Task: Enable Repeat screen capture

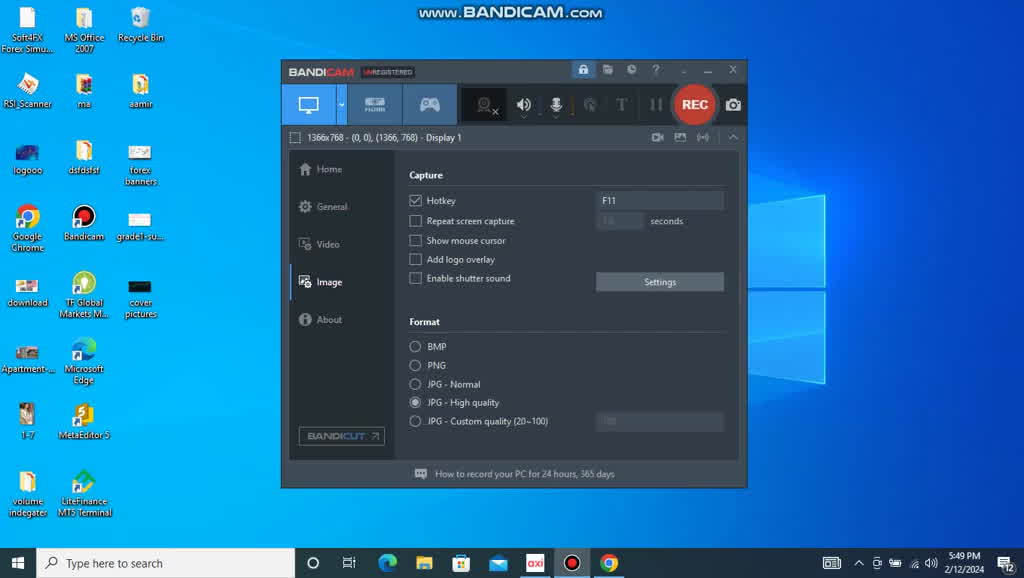Action: point(416,221)
